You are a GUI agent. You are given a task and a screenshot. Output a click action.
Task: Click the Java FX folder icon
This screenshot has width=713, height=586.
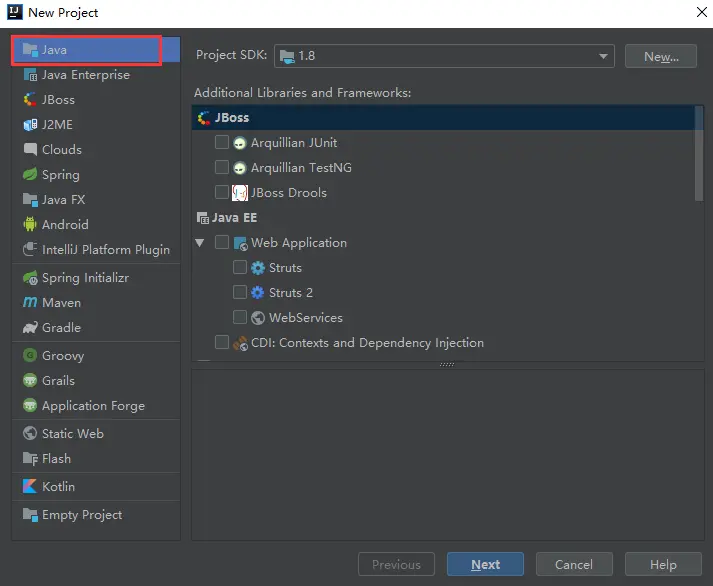click(x=30, y=199)
